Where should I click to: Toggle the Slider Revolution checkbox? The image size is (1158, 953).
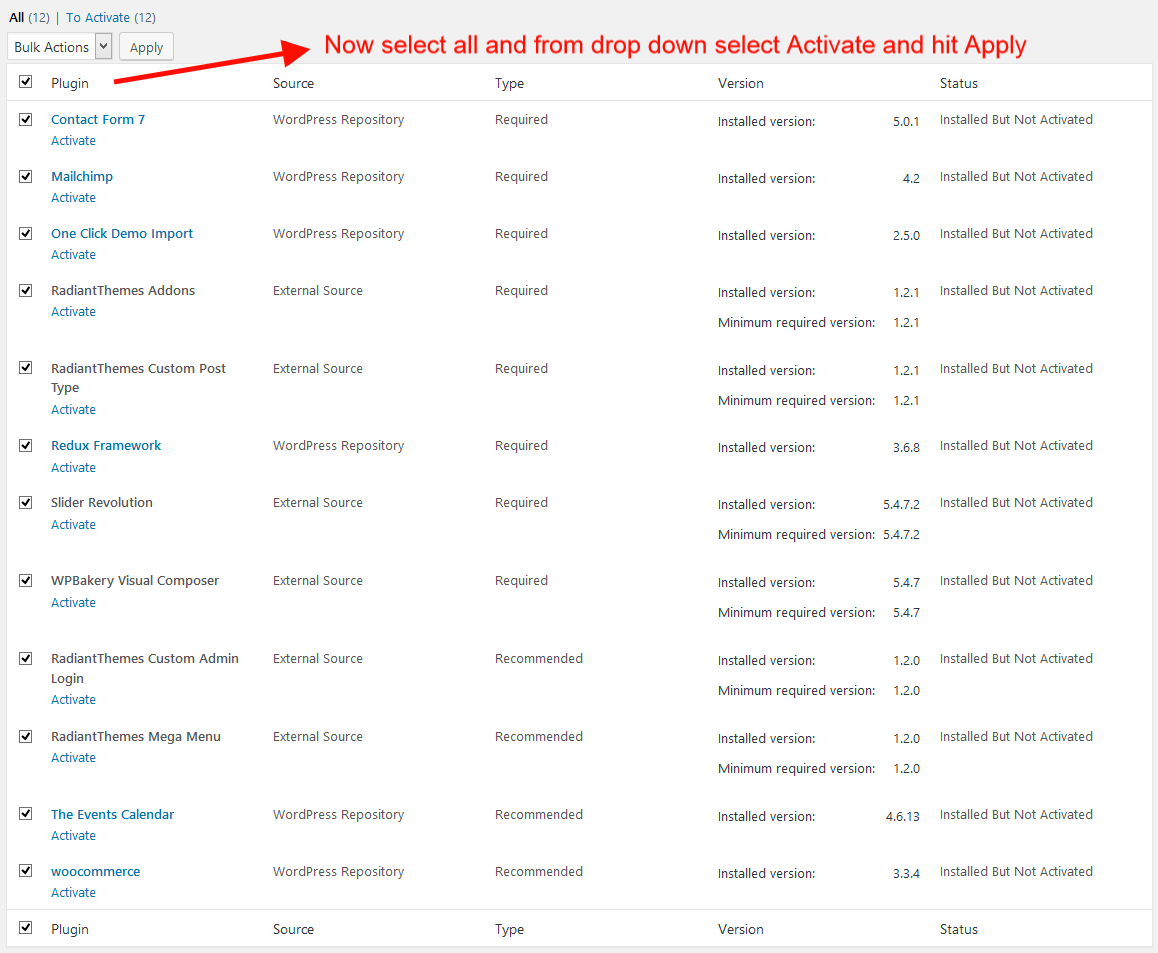(x=25, y=502)
